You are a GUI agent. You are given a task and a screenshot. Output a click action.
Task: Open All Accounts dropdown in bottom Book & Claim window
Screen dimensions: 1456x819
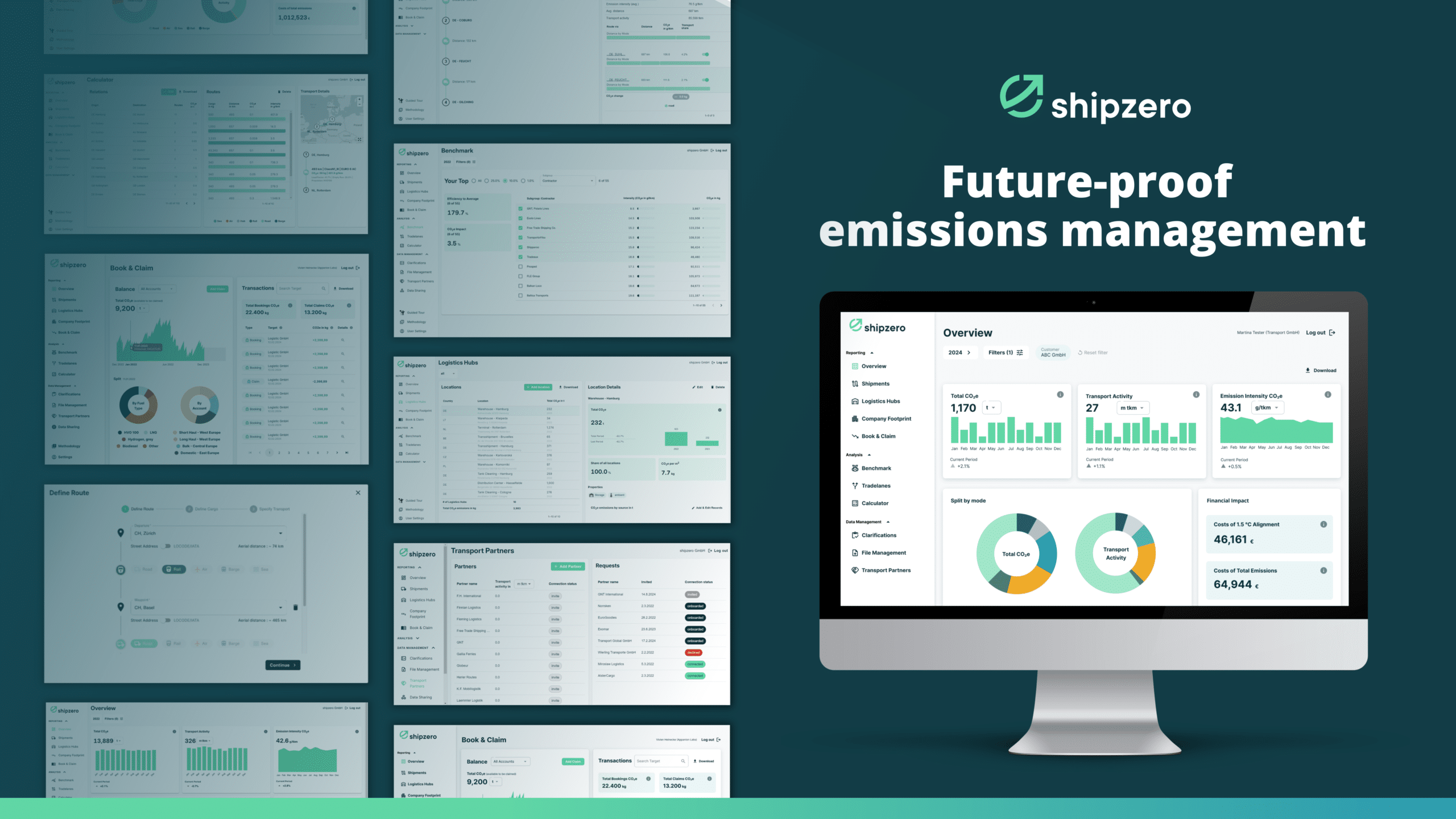pyautogui.click(x=510, y=762)
